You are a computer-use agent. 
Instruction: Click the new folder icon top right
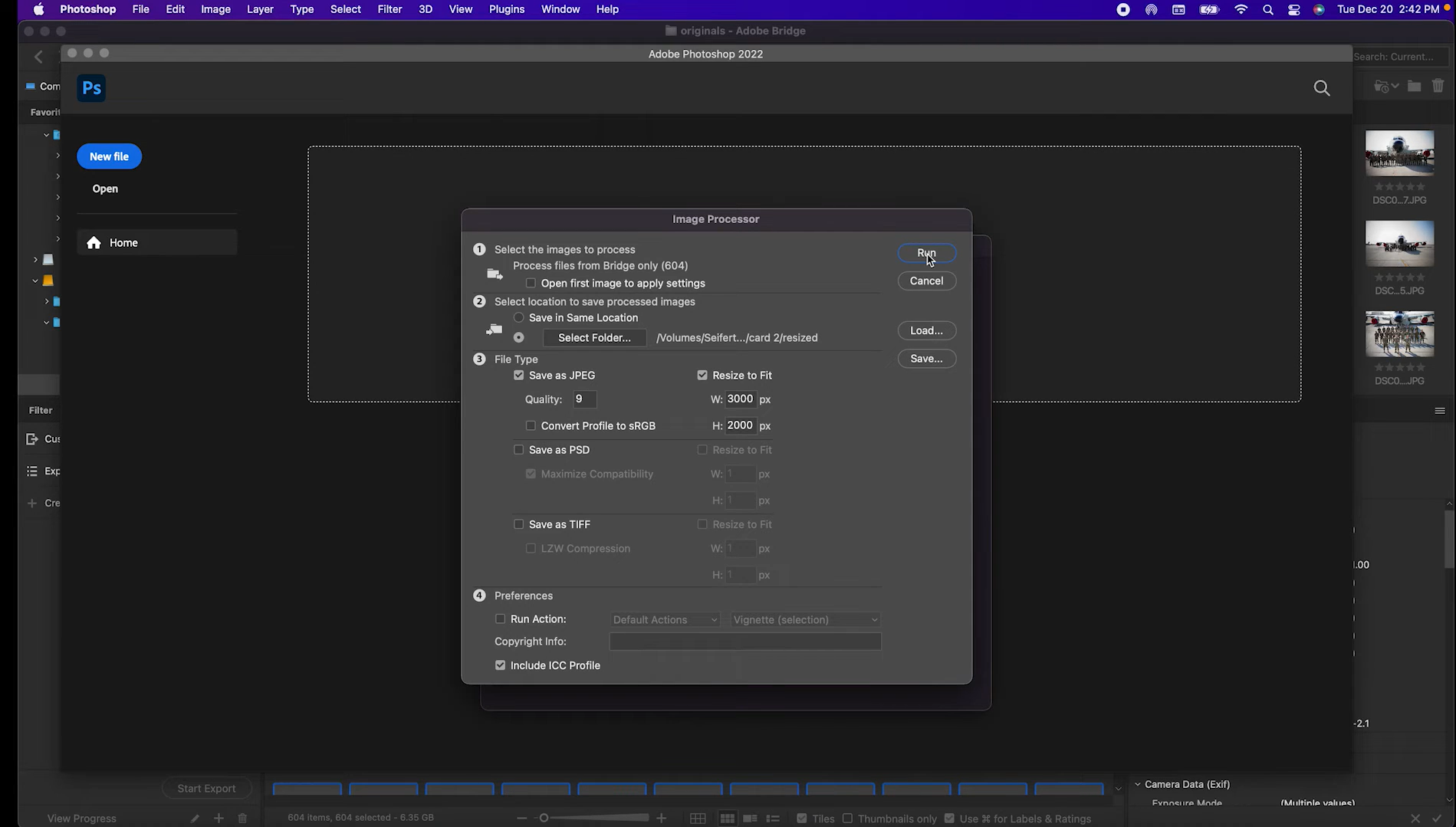click(x=1415, y=87)
